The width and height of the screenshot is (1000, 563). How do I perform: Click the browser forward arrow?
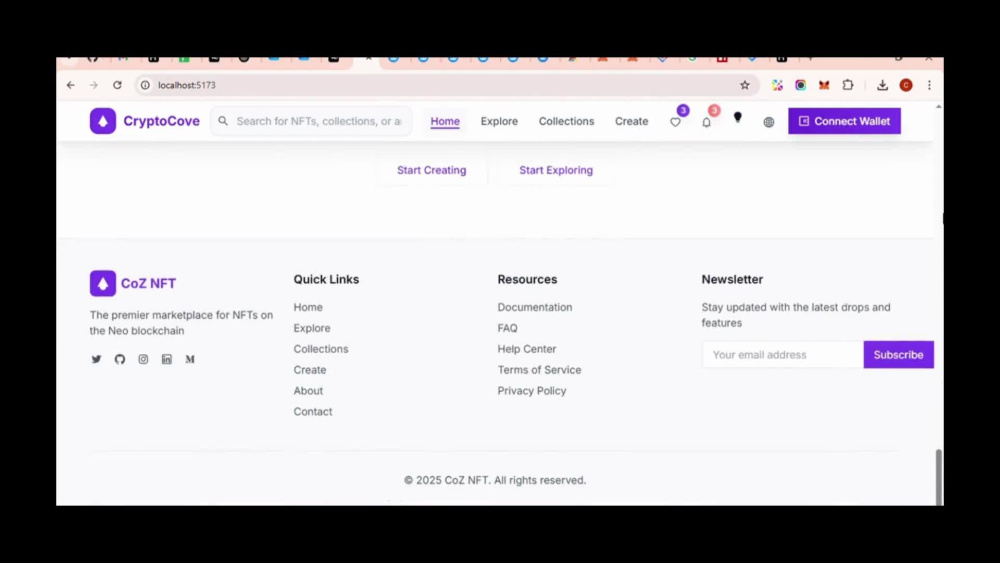click(94, 85)
